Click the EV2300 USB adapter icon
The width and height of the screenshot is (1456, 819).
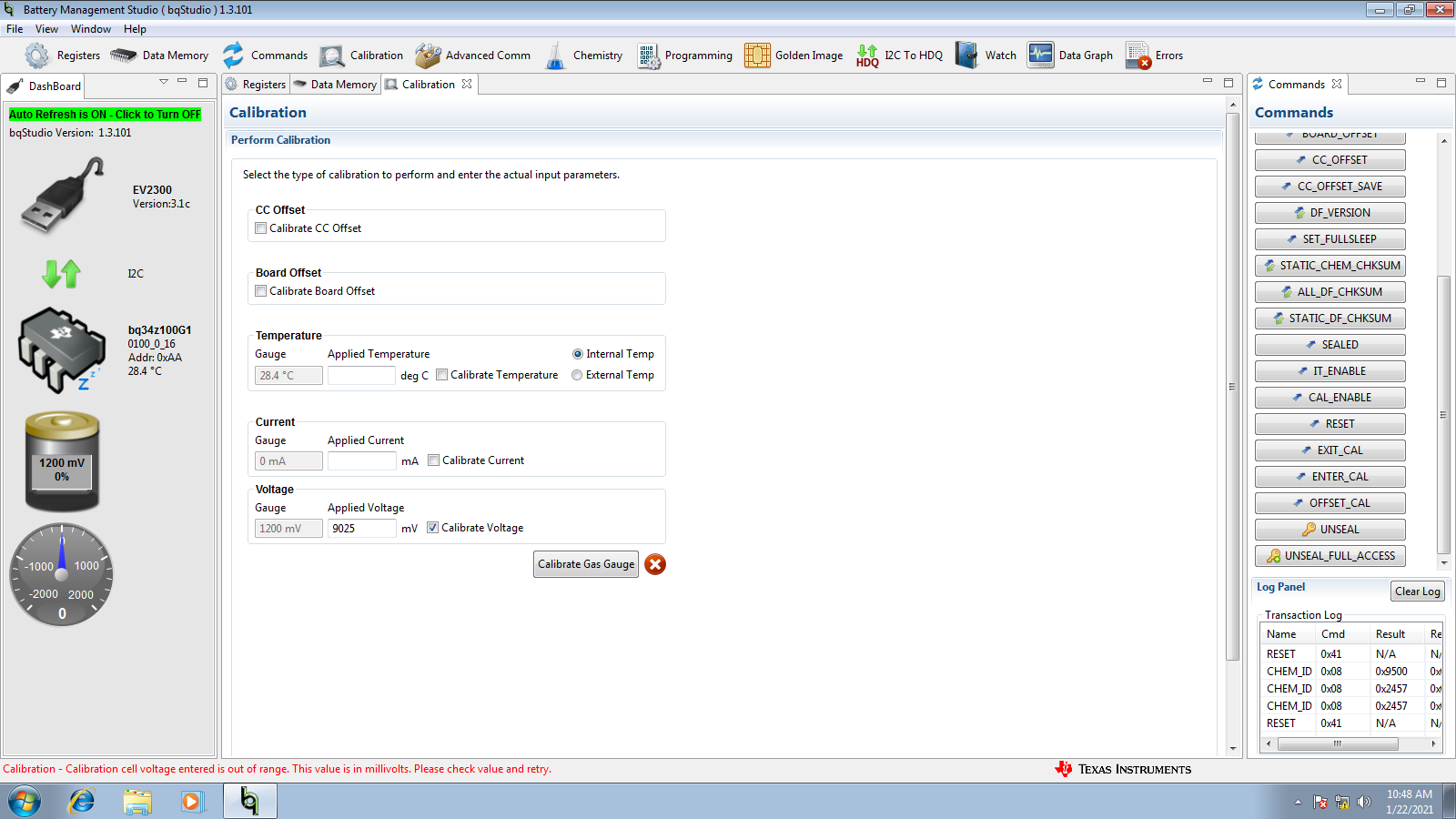point(62,195)
